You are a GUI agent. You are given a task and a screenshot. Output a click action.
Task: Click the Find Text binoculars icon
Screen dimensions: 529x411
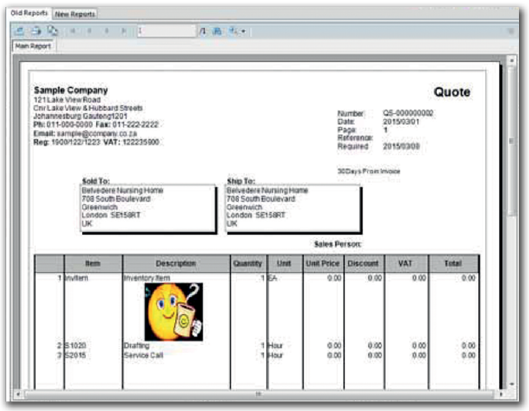click(218, 31)
